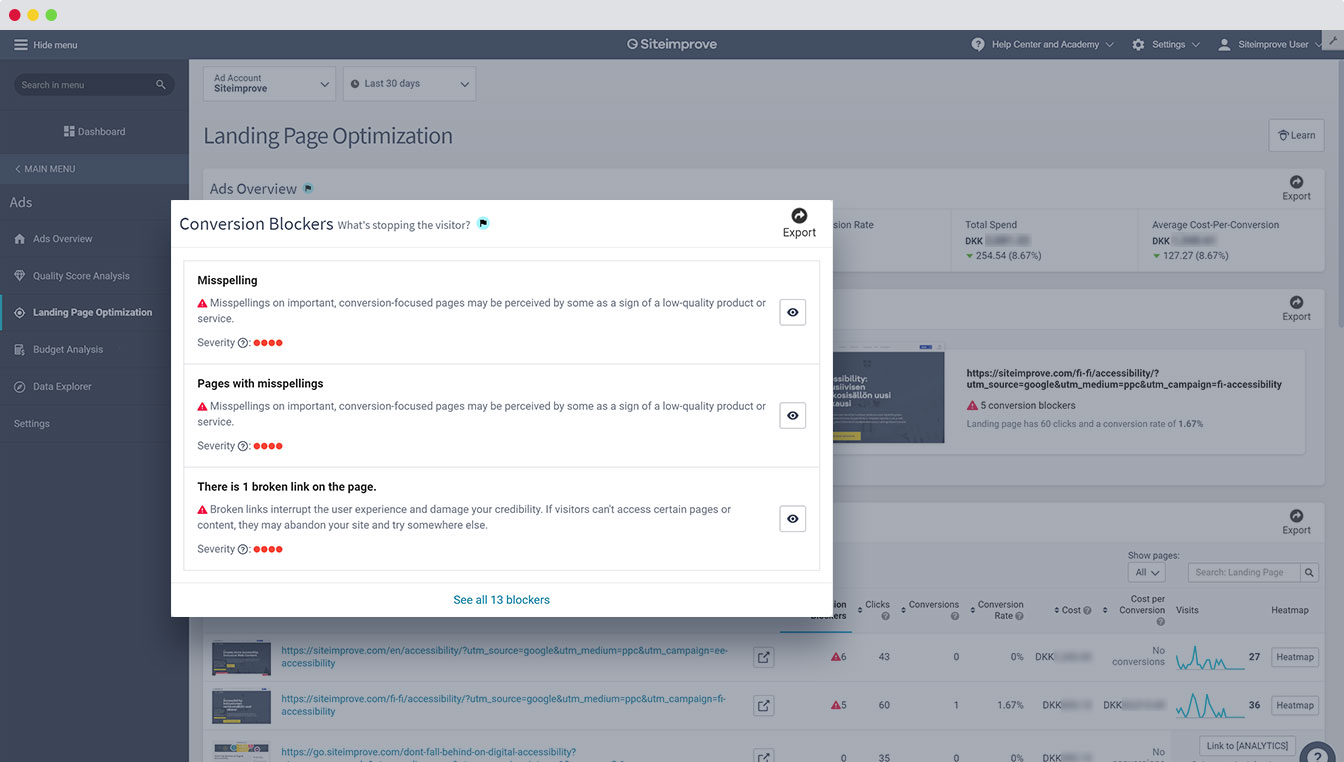Click the Search in menu field
This screenshot has height=762, width=1344.
point(85,85)
